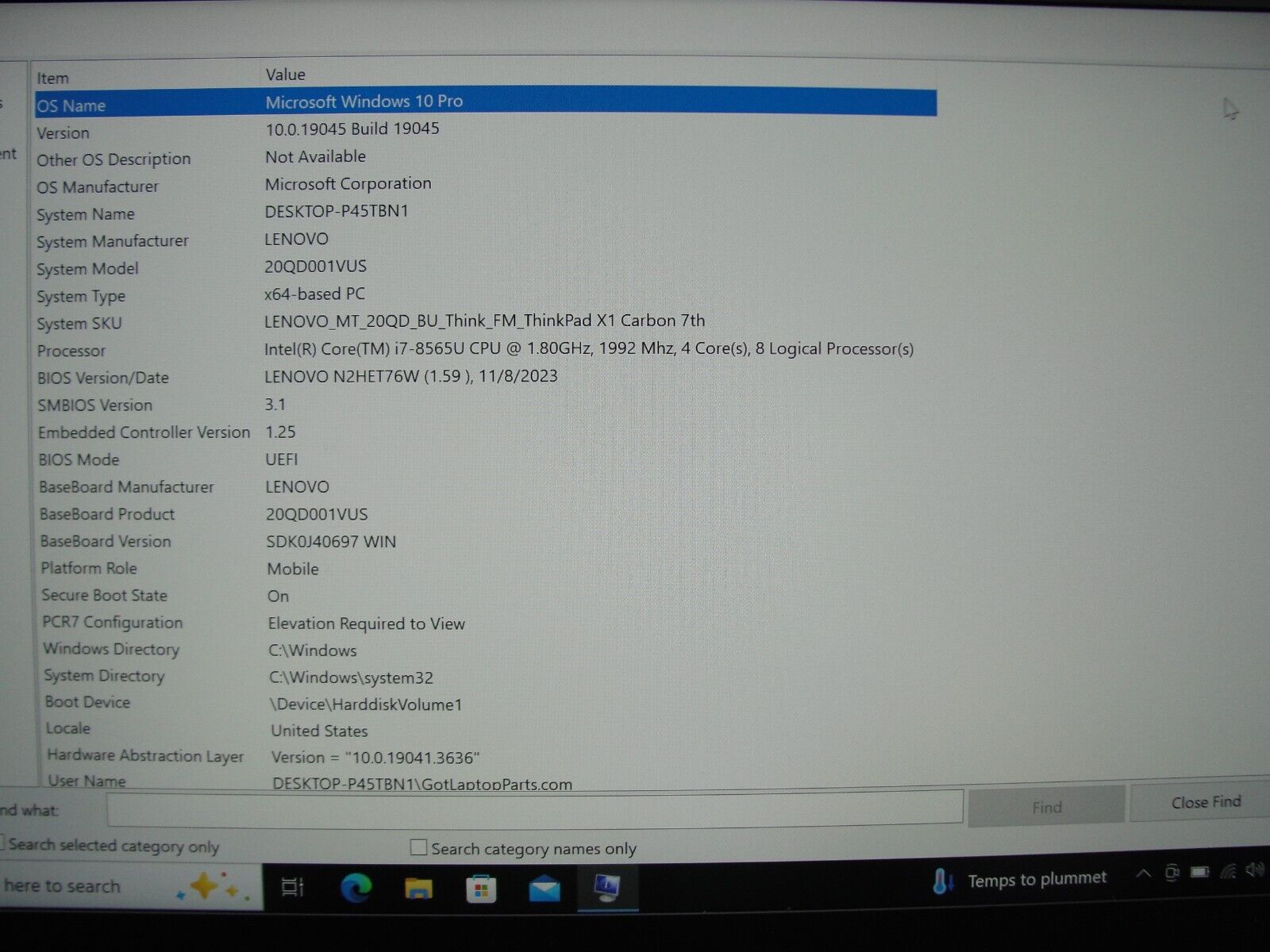Image resolution: width=1270 pixels, height=952 pixels.
Task: Select the BIOS Version/Date row
Action: (103, 378)
